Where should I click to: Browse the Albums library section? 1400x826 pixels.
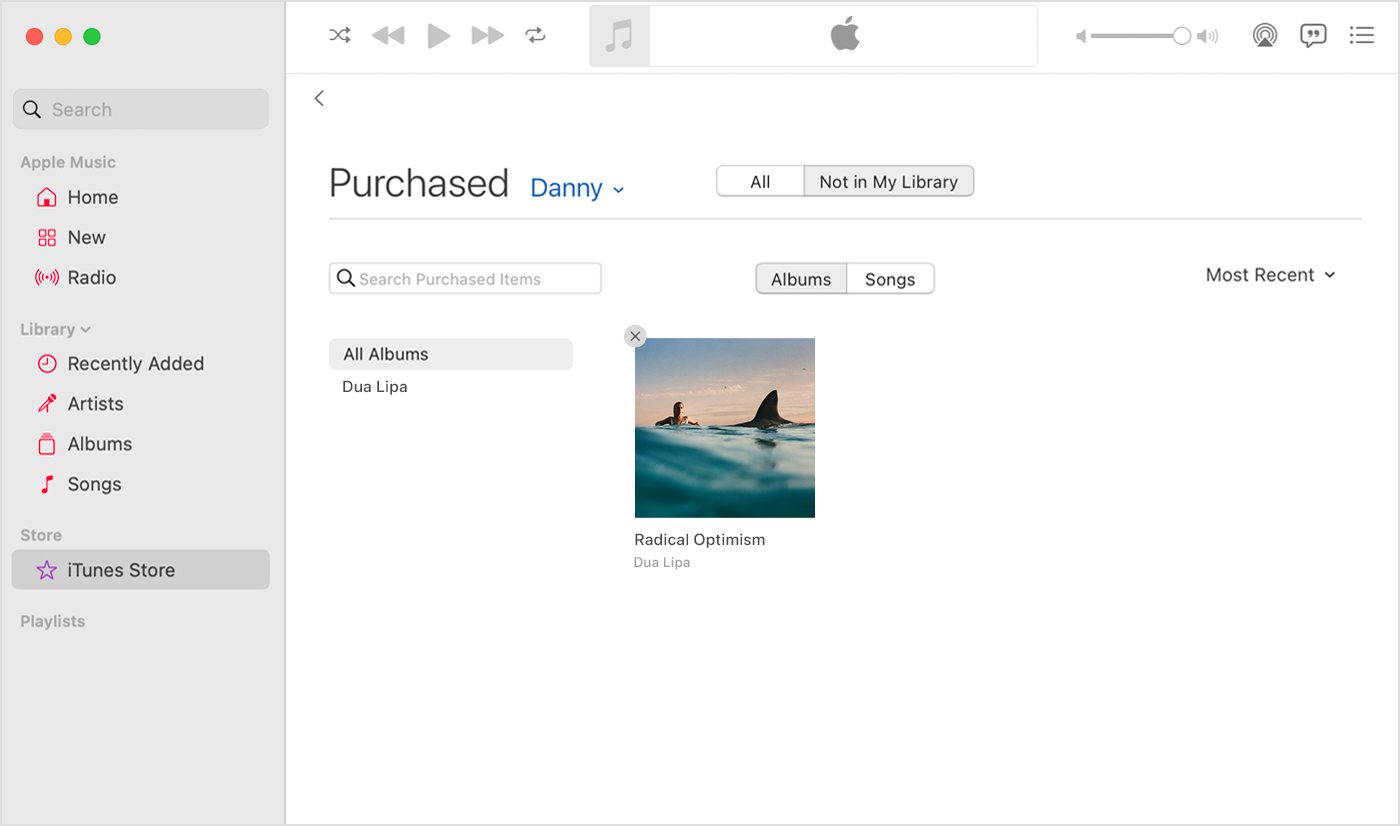[99, 443]
